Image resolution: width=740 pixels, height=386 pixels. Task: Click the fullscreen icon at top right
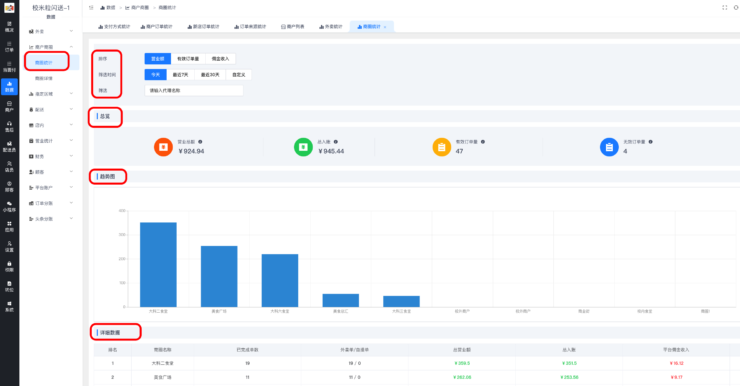pos(724,8)
